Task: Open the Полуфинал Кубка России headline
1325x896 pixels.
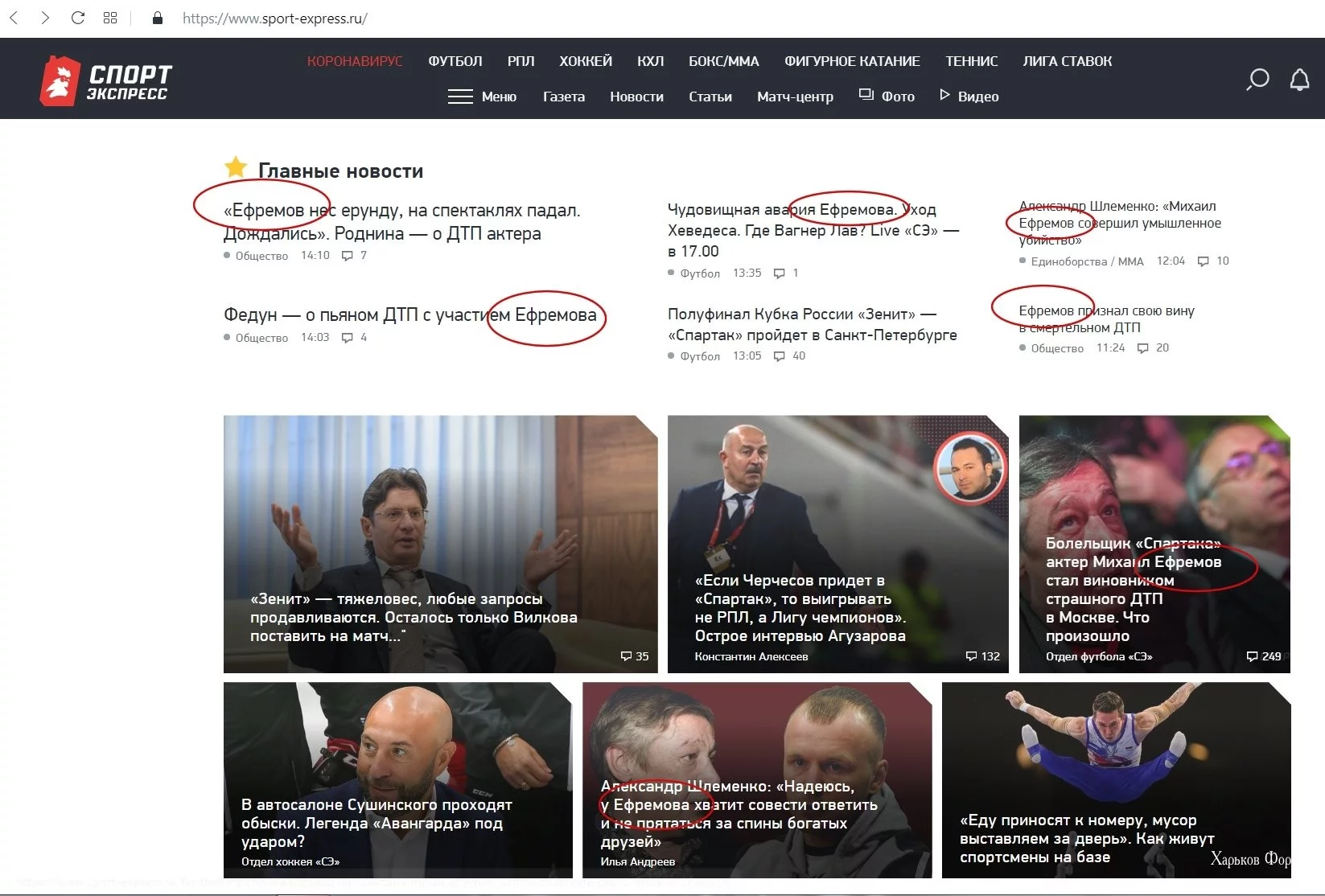Action: (813, 324)
